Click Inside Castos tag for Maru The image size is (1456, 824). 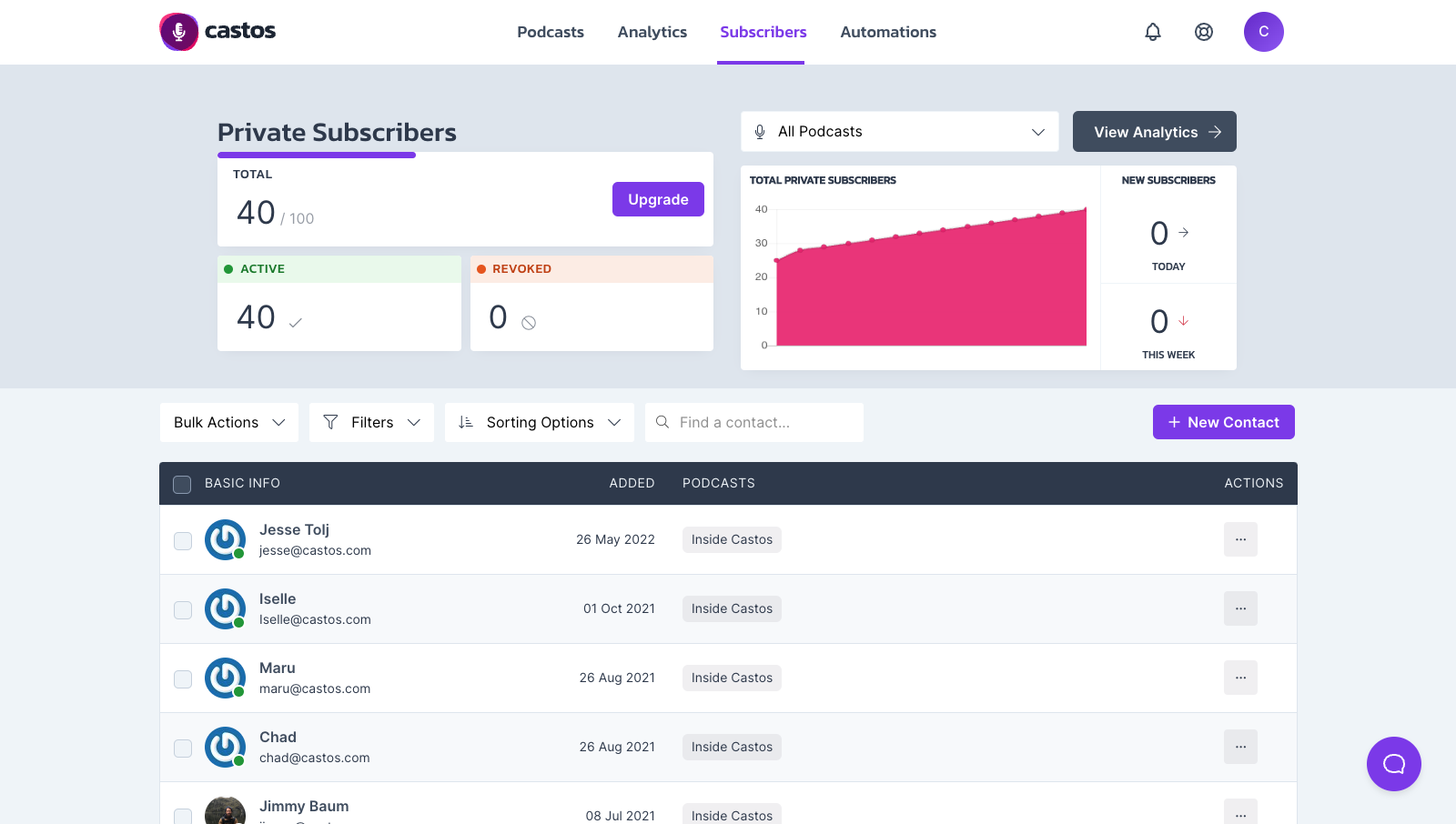(732, 678)
